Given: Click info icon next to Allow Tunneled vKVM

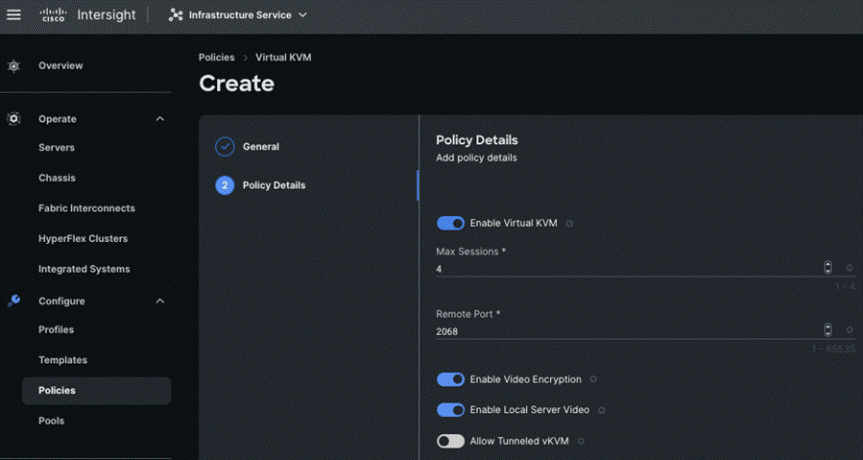Looking at the screenshot, I should [x=581, y=441].
